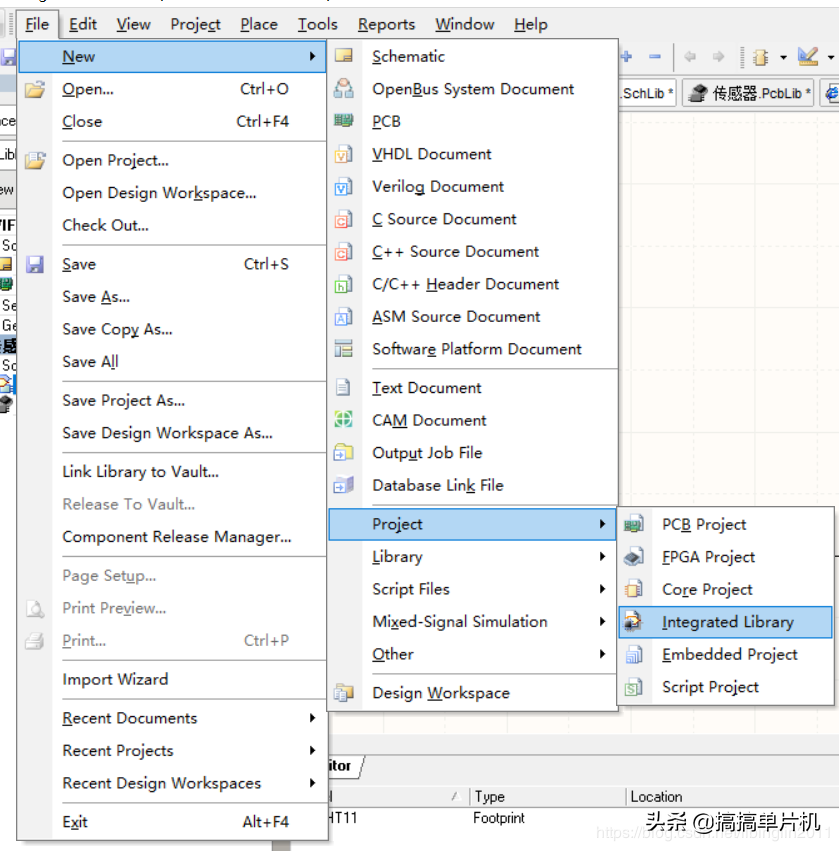Sort by the Type column header
This screenshot has width=839, height=851.
[490, 796]
